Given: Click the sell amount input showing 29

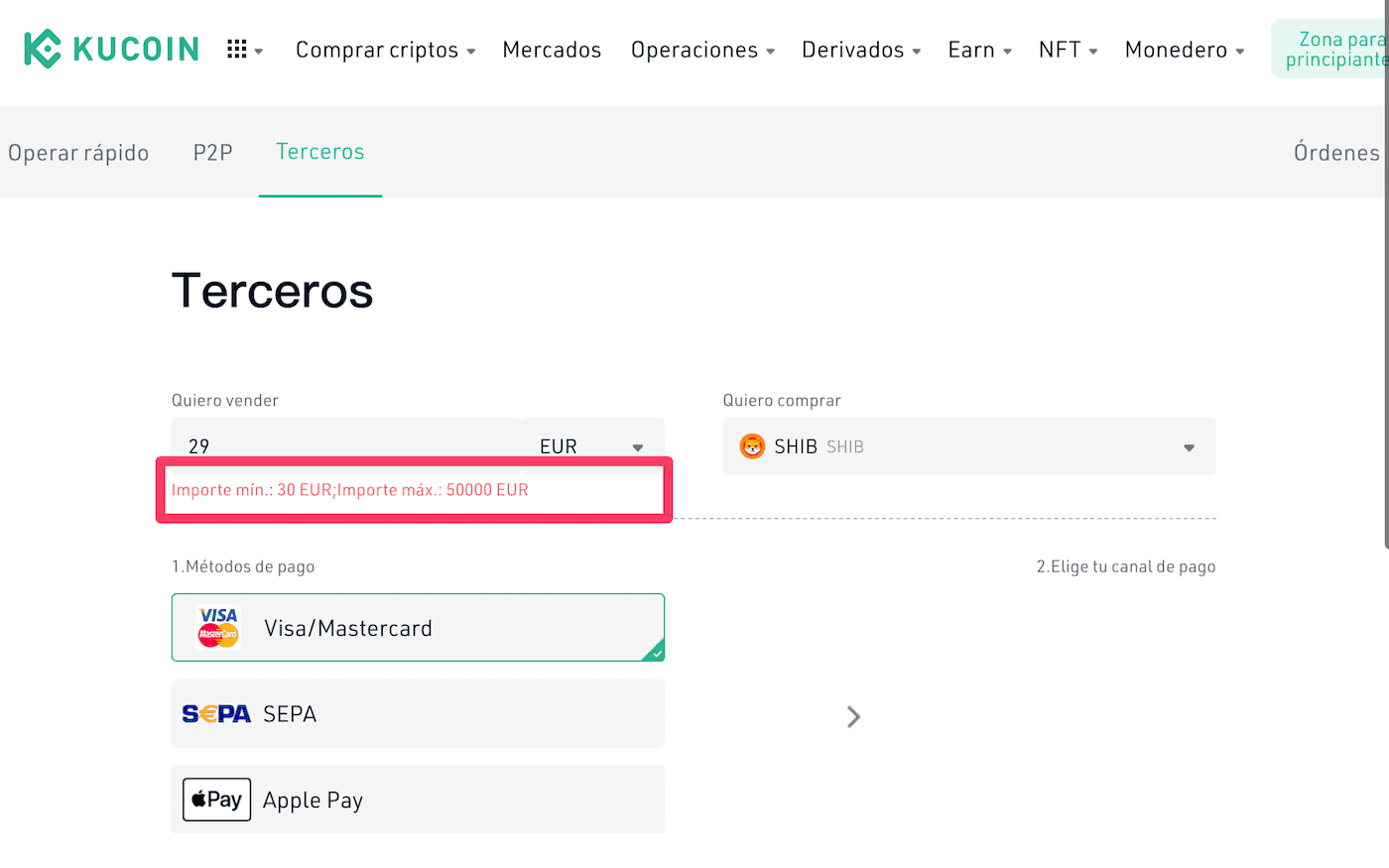Looking at the screenshot, I should coord(347,446).
